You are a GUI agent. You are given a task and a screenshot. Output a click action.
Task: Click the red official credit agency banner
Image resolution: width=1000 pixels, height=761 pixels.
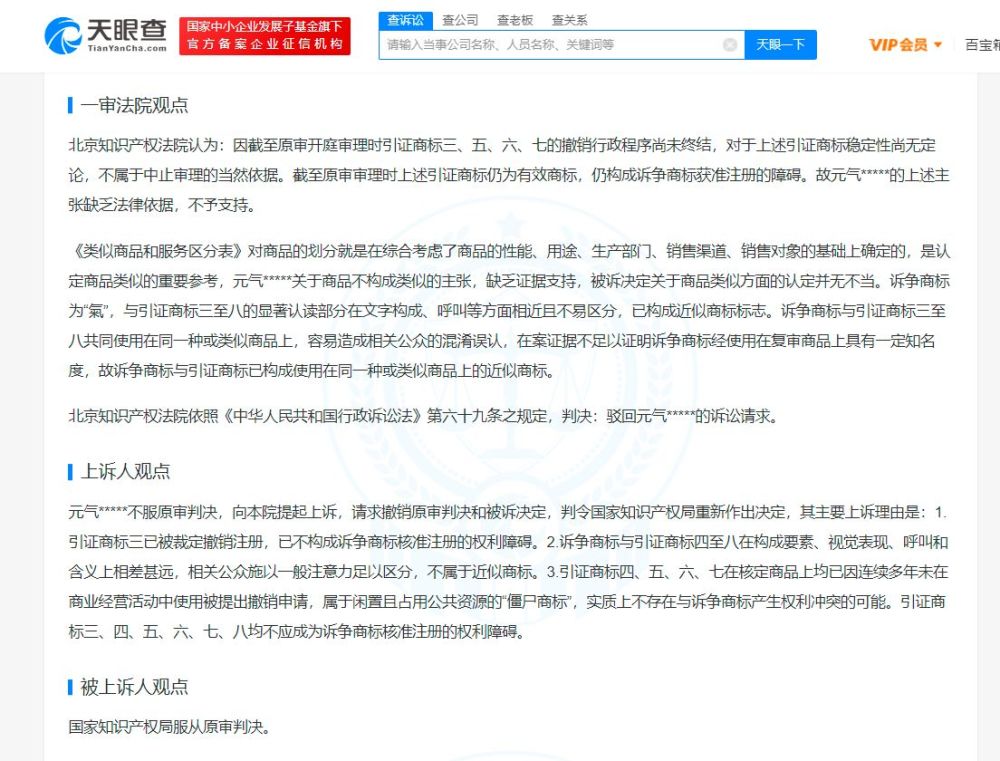click(265, 36)
